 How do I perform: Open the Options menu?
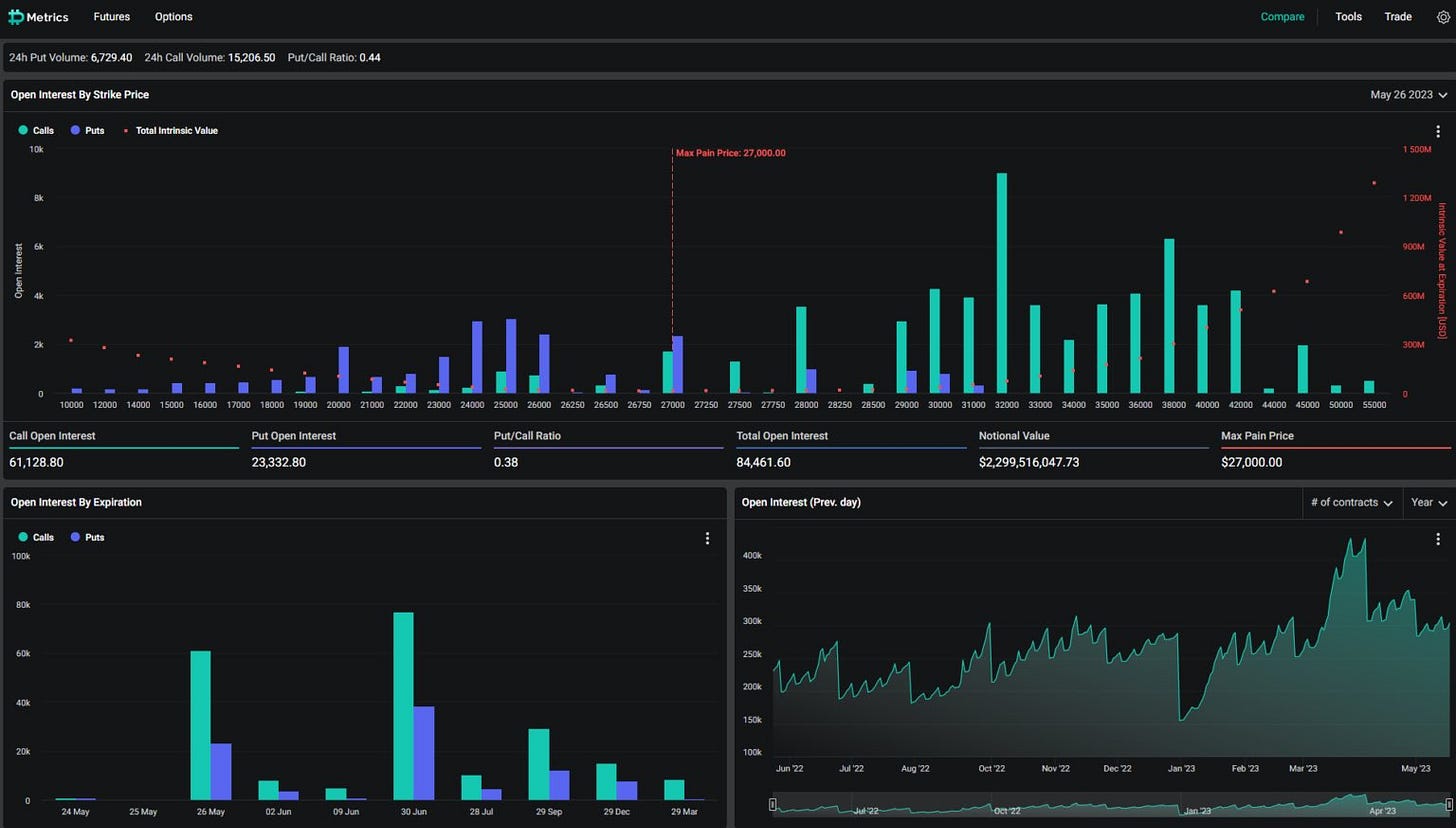point(174,17)
